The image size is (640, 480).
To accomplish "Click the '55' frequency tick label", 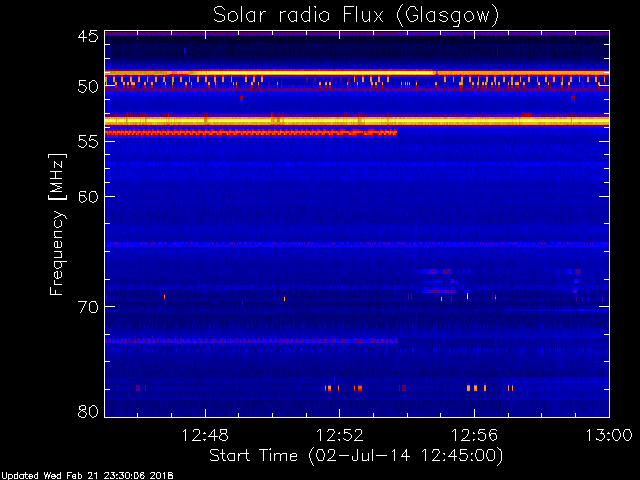I will click(x=88, y=142).
